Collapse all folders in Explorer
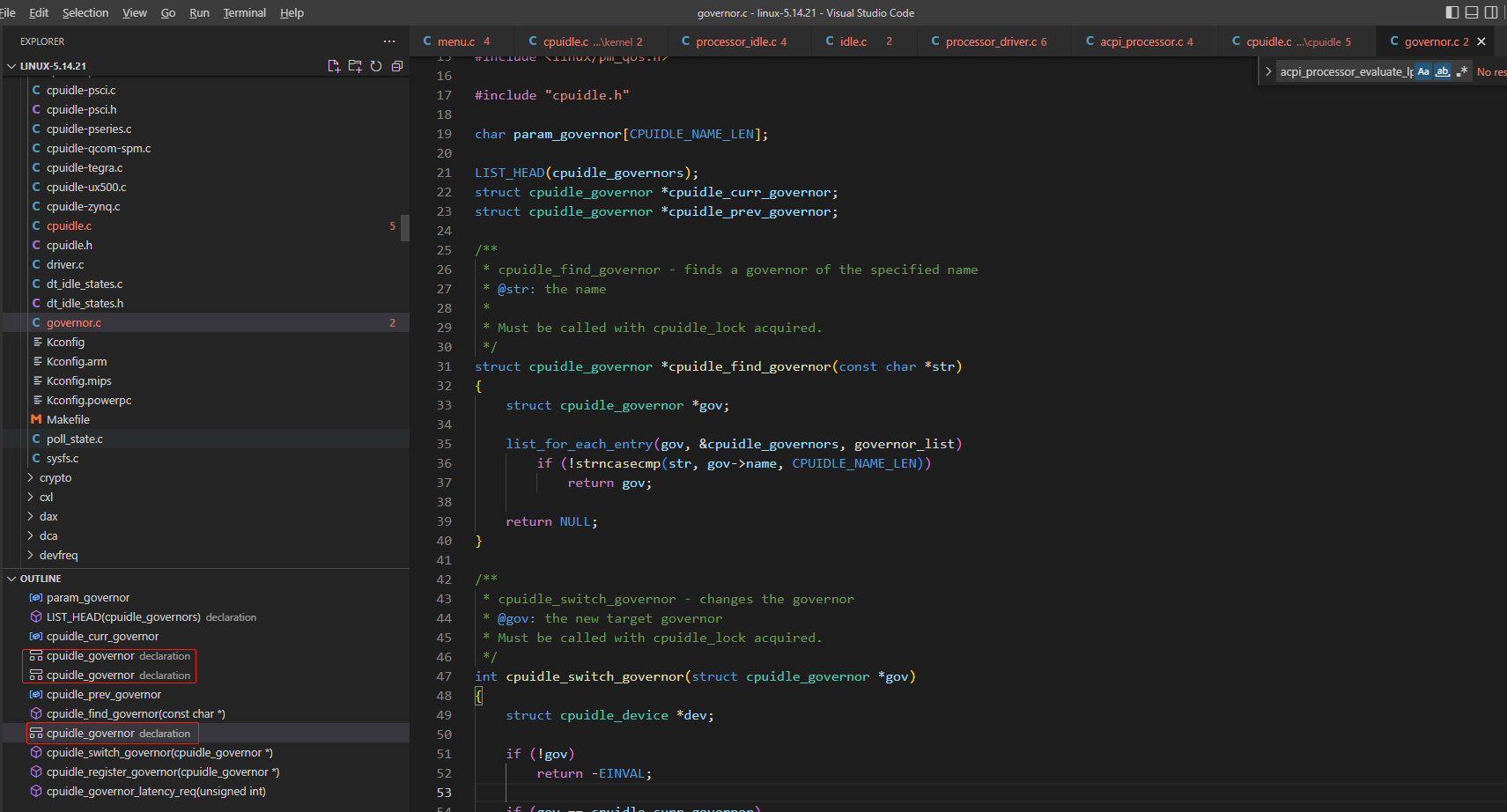 [x=396, y=65]
